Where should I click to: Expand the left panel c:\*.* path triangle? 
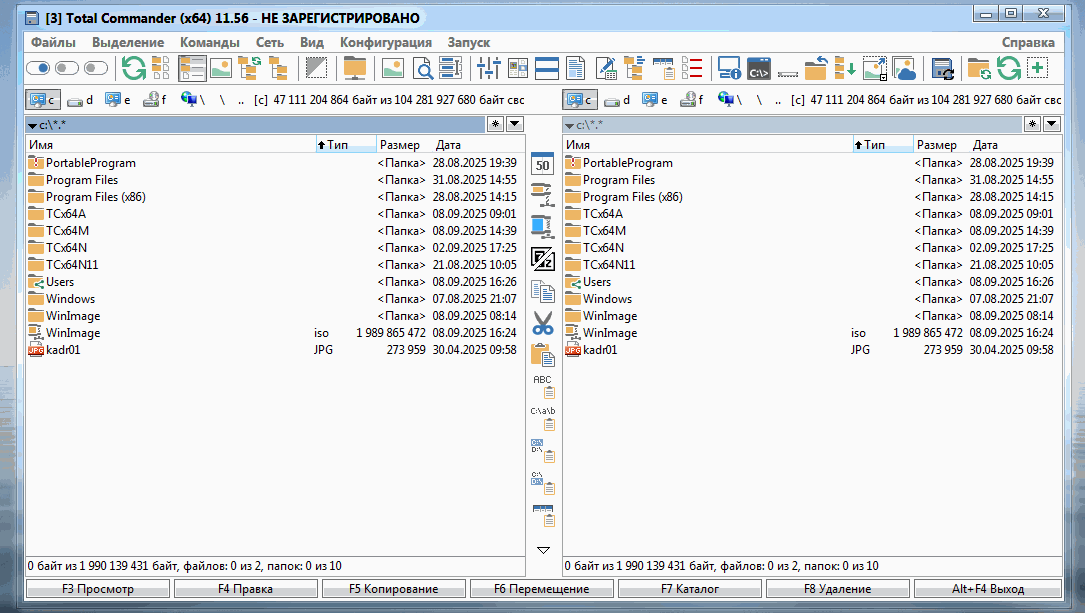pyautogui.click(x=32, y=125)
